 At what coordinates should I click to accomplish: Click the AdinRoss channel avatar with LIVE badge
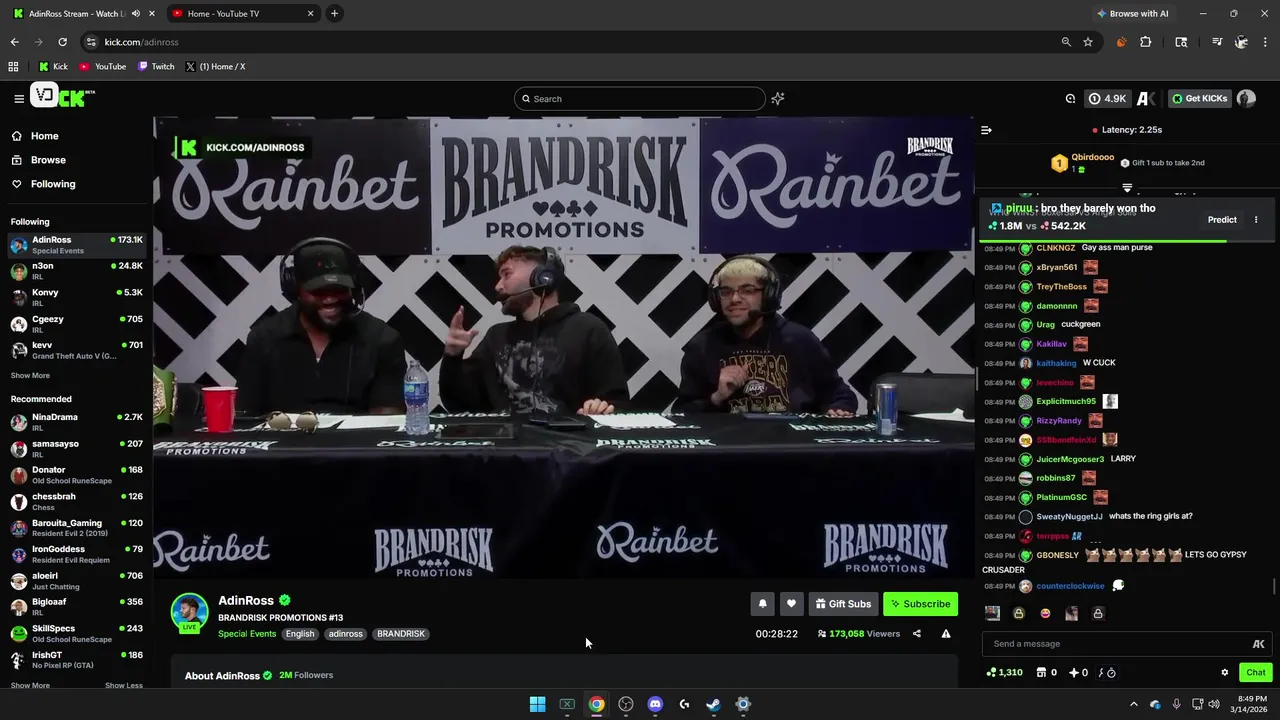tap(189, 614)
